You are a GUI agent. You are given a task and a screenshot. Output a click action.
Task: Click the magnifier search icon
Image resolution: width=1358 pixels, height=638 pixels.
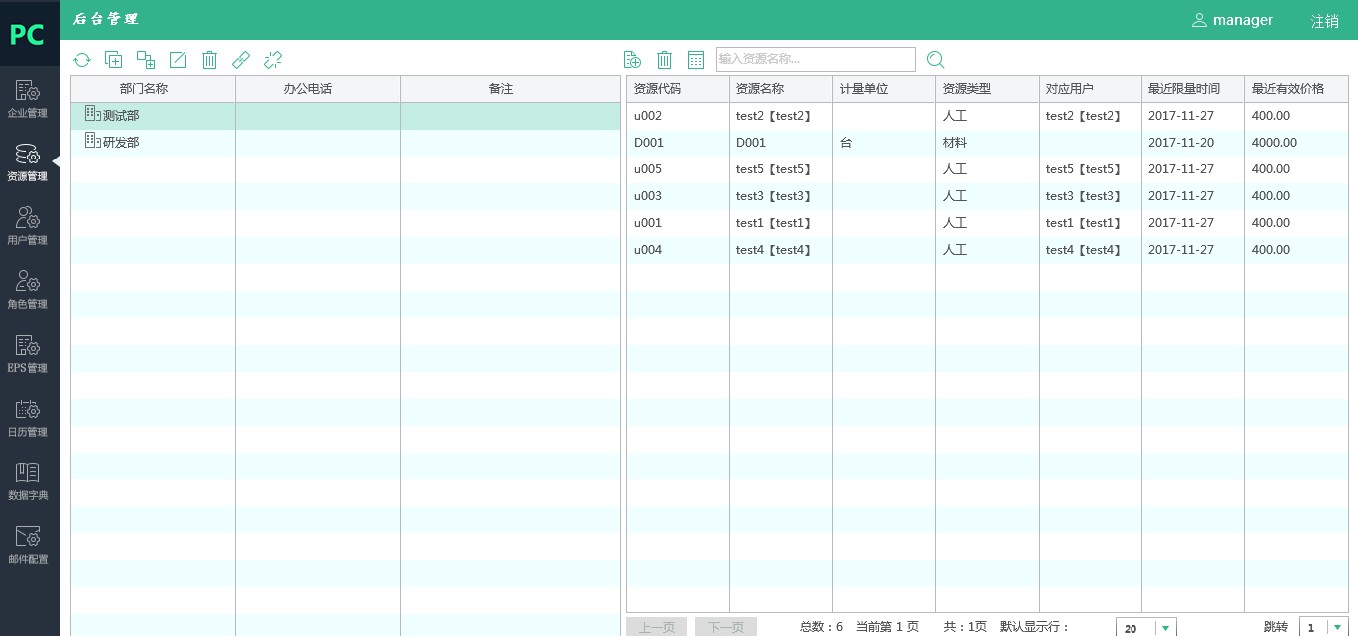[x=936, y=60]
